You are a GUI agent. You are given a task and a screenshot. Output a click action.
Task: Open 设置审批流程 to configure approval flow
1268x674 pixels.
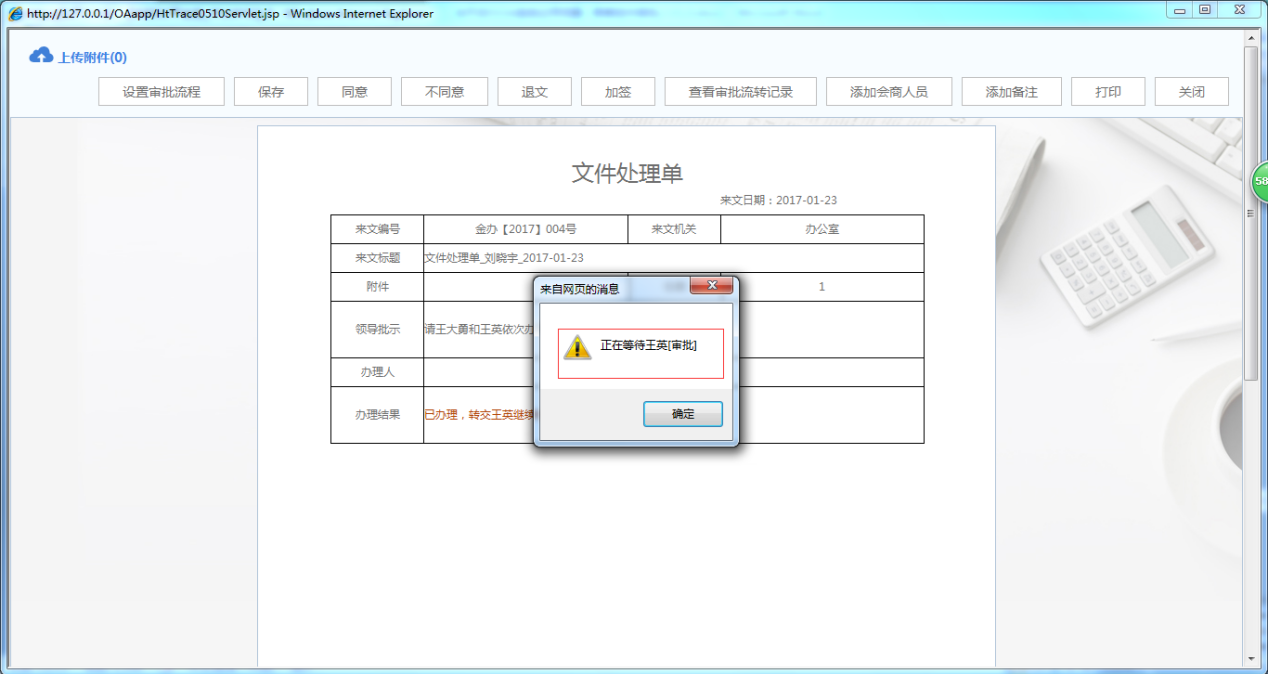[x=161, y=91]
